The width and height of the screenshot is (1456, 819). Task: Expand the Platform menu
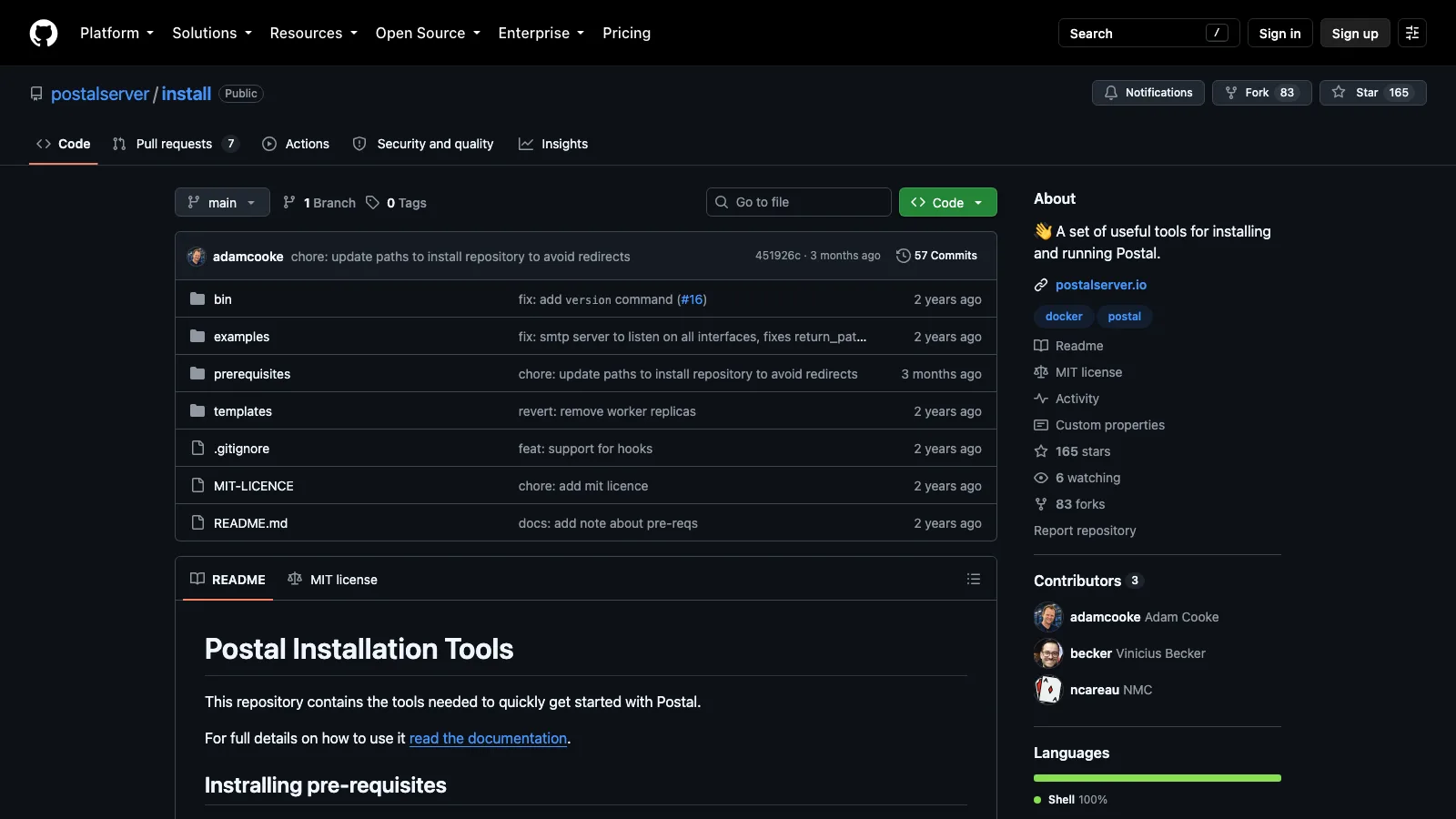click(x=116, y=33)
